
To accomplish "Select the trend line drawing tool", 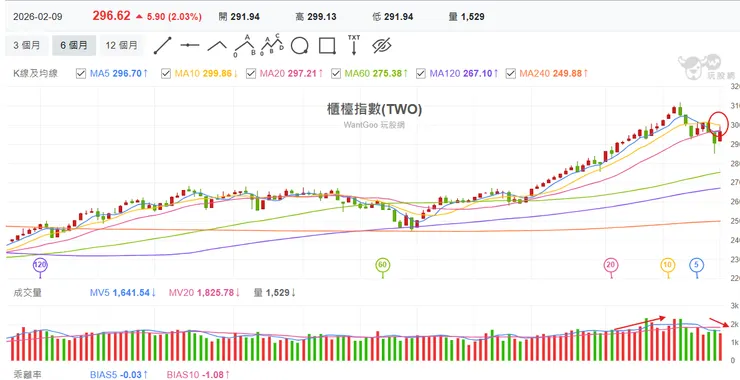I will (162, 45).
